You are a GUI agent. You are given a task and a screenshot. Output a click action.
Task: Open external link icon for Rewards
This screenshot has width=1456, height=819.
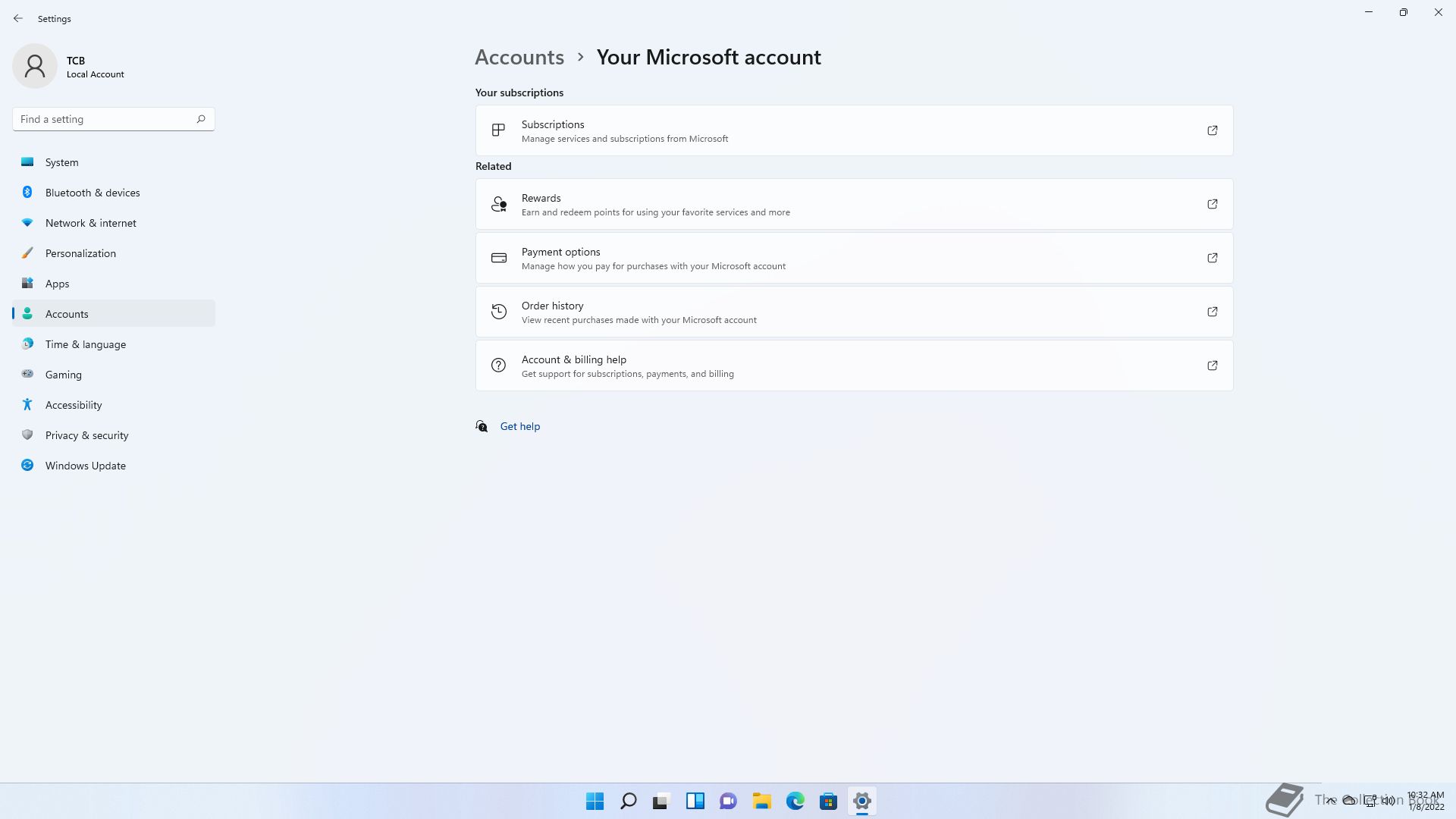point(1213,204)
